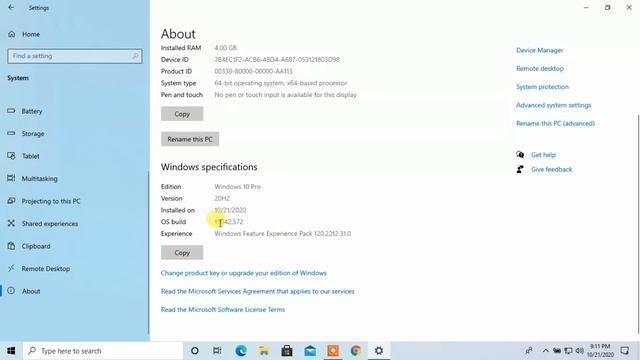Viewport: 640px width, 360px height.
Task: Click the OS build value text
Action: point(229,222)
